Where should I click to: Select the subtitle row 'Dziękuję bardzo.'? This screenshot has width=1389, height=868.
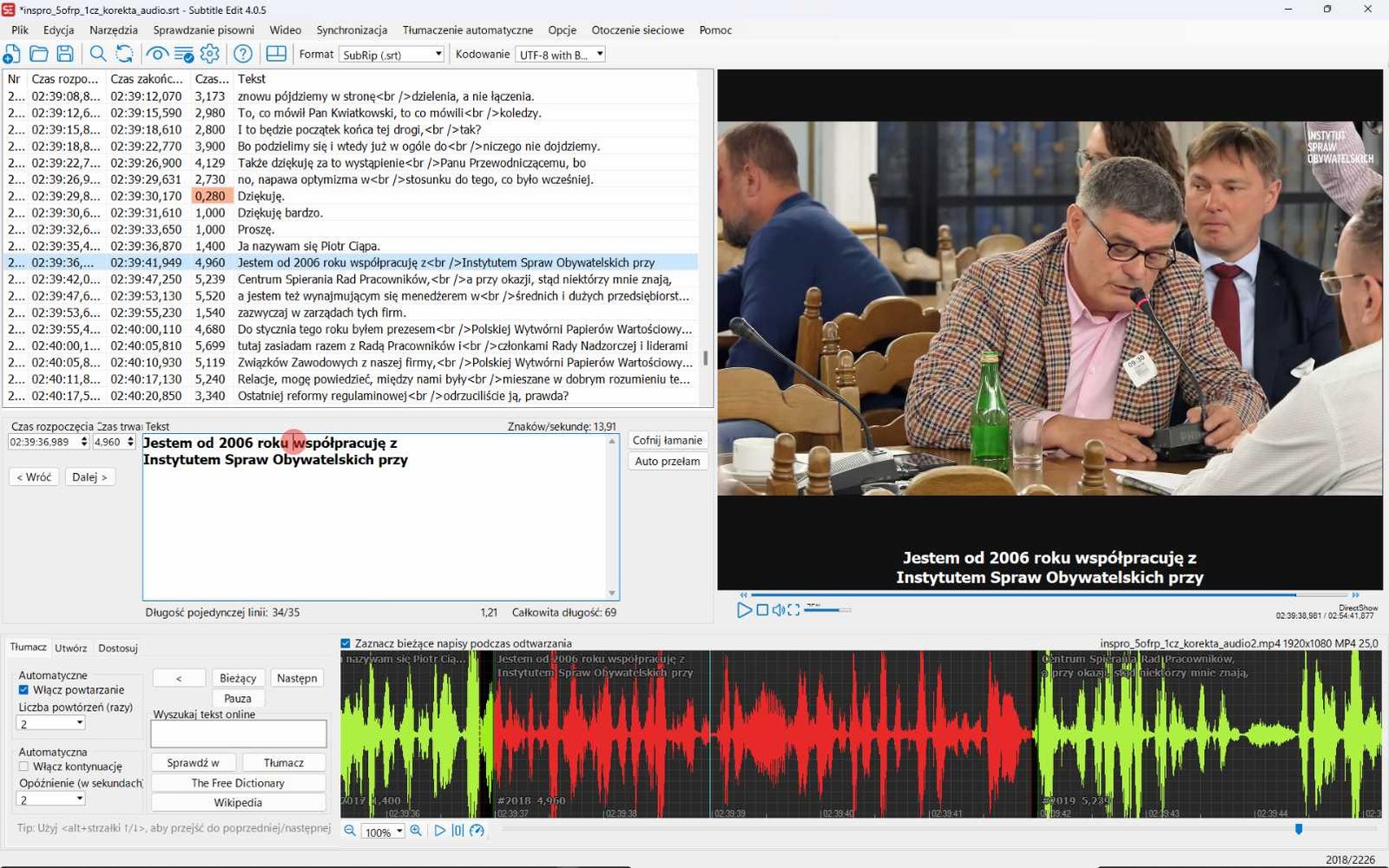[x=352, y=213]
